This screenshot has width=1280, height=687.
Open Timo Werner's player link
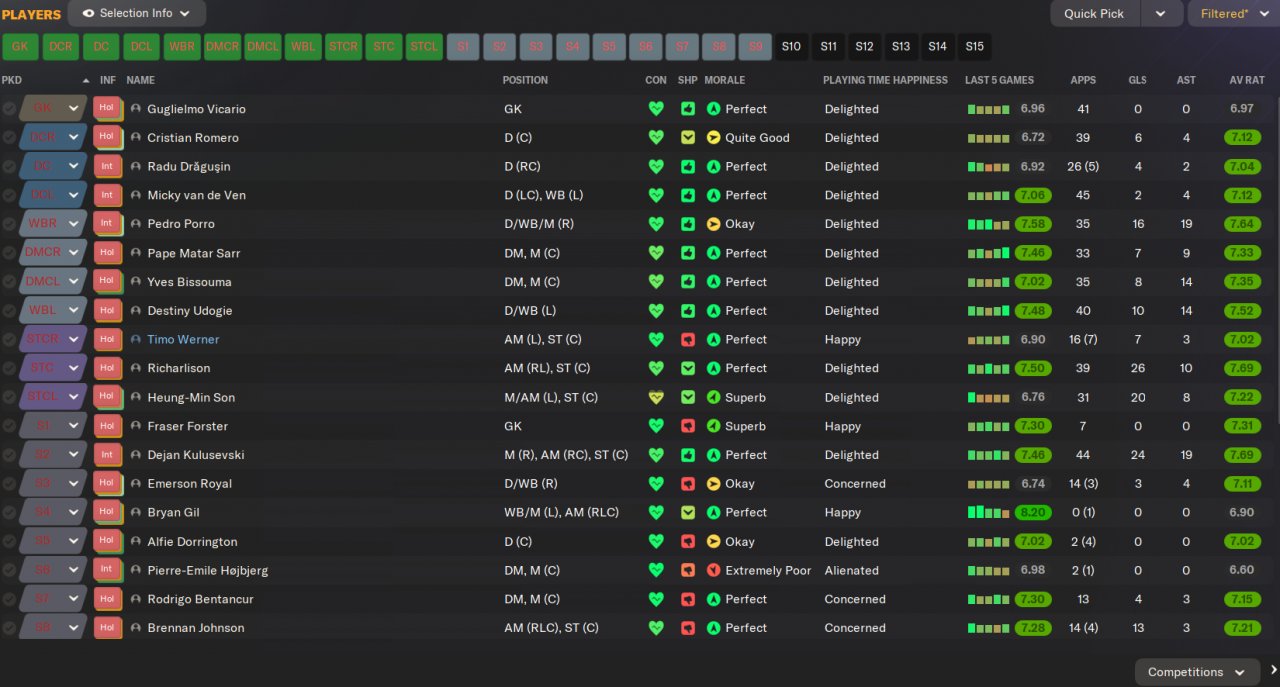[x=183, y=340]
